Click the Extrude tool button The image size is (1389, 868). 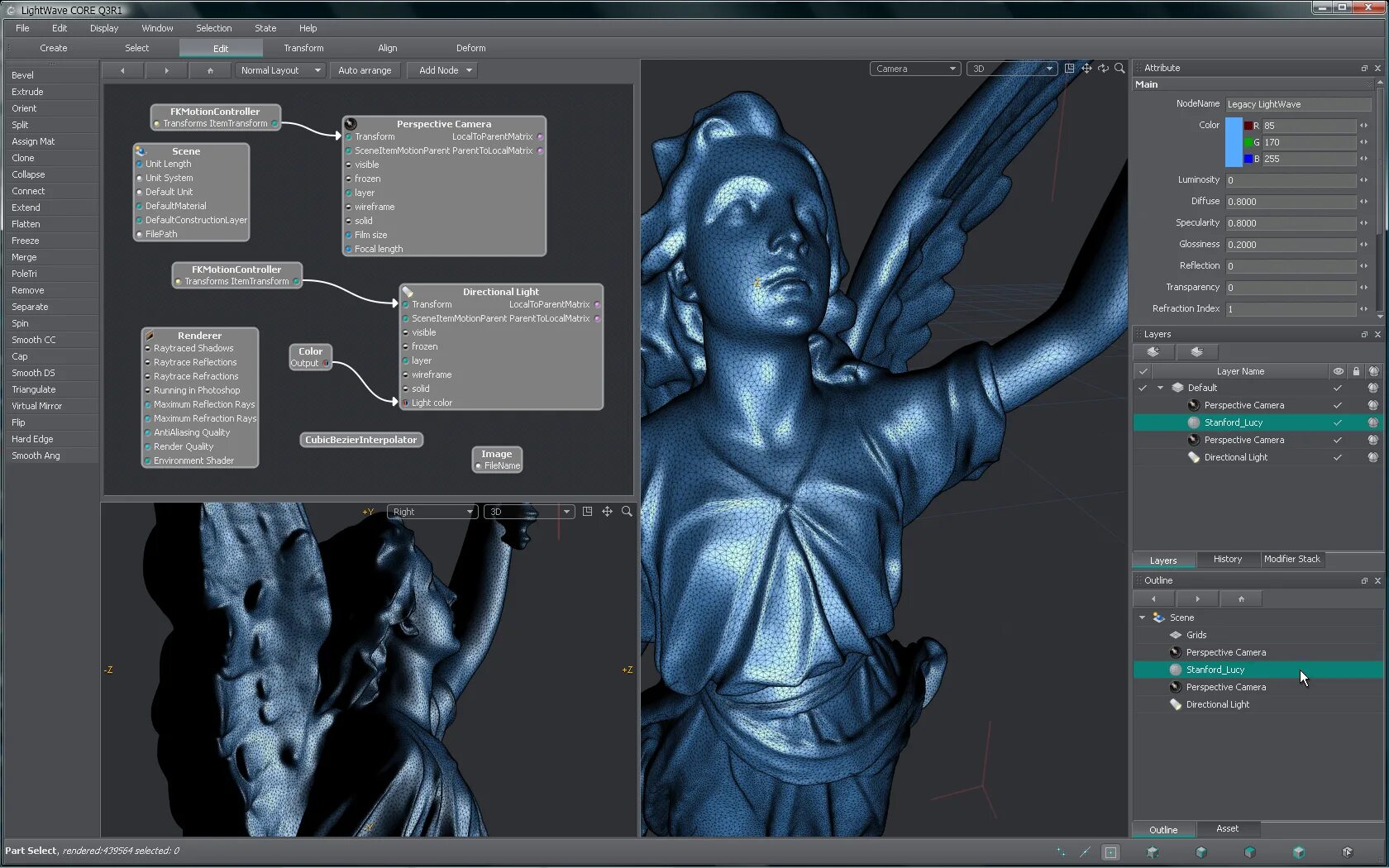[51, 92]
